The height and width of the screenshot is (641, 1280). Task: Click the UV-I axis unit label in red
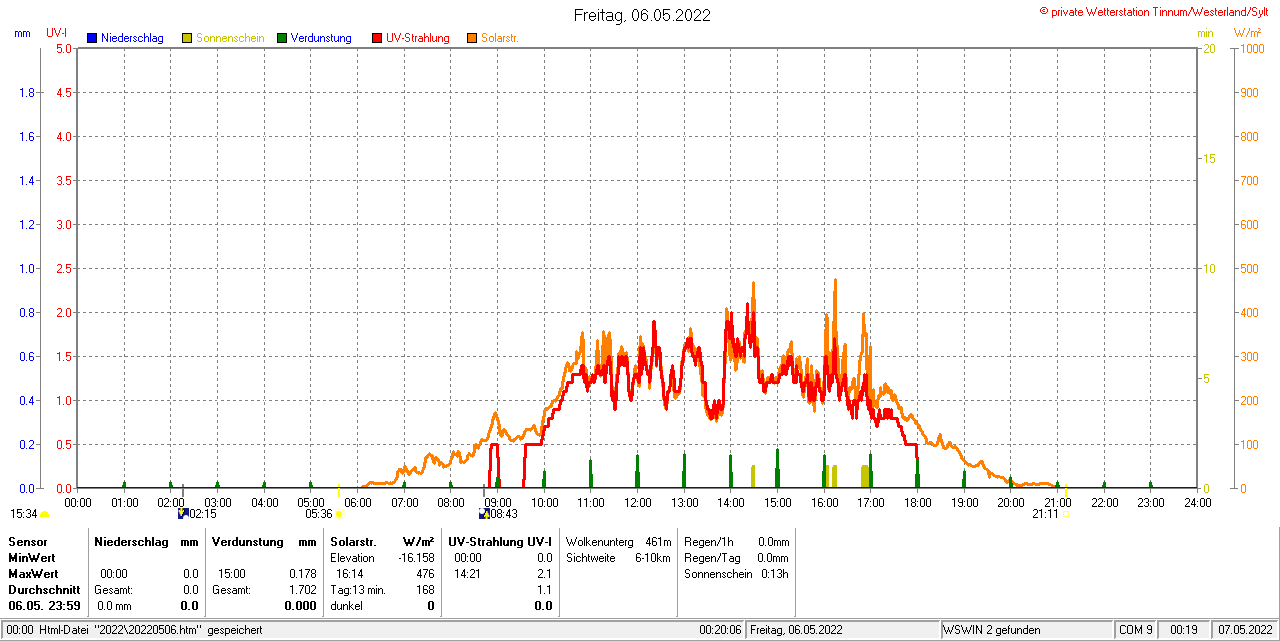coord(57,33)
